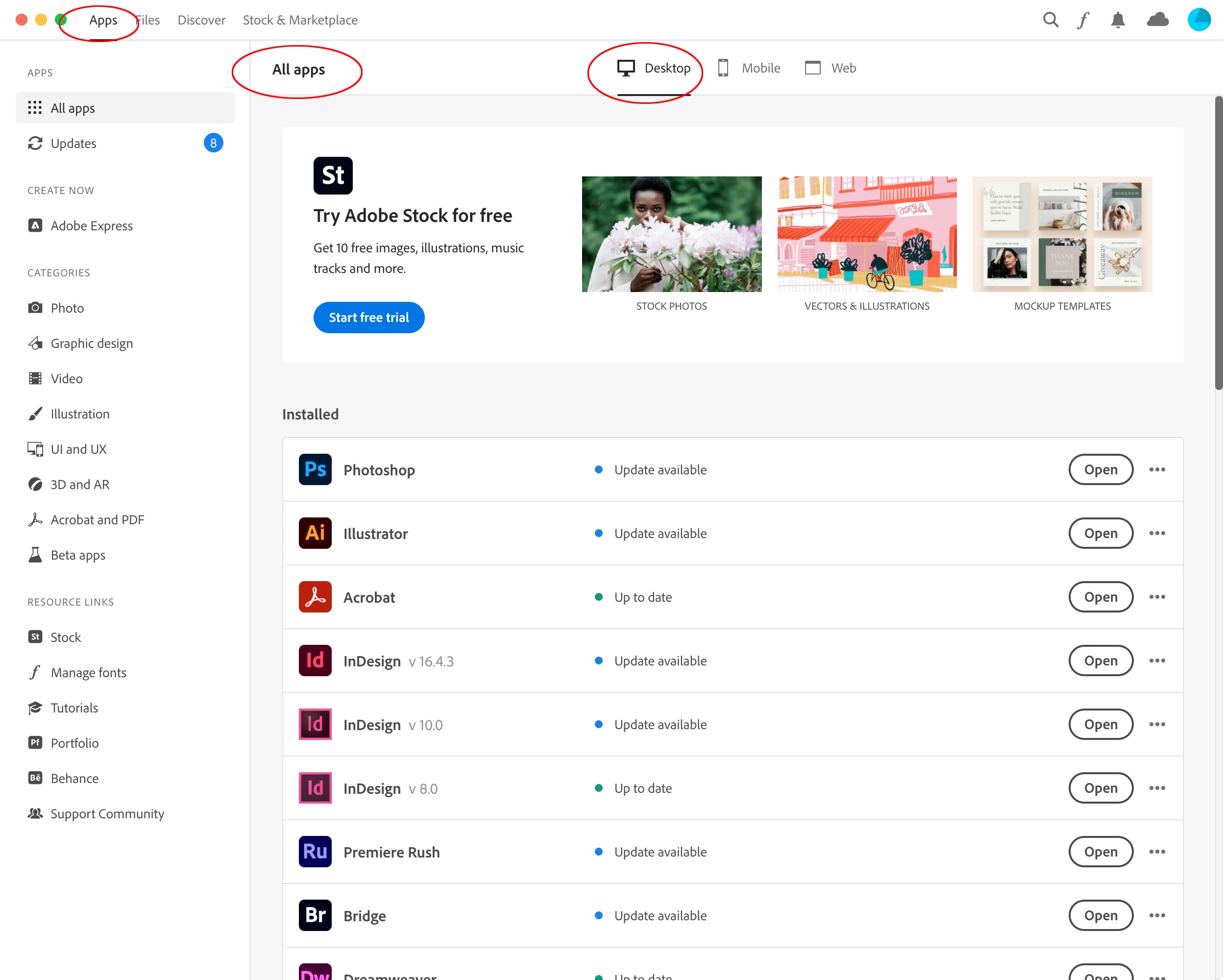Select Updates in the sidebar
This screenshot has width=1223, height=980.
pos(74,144)
